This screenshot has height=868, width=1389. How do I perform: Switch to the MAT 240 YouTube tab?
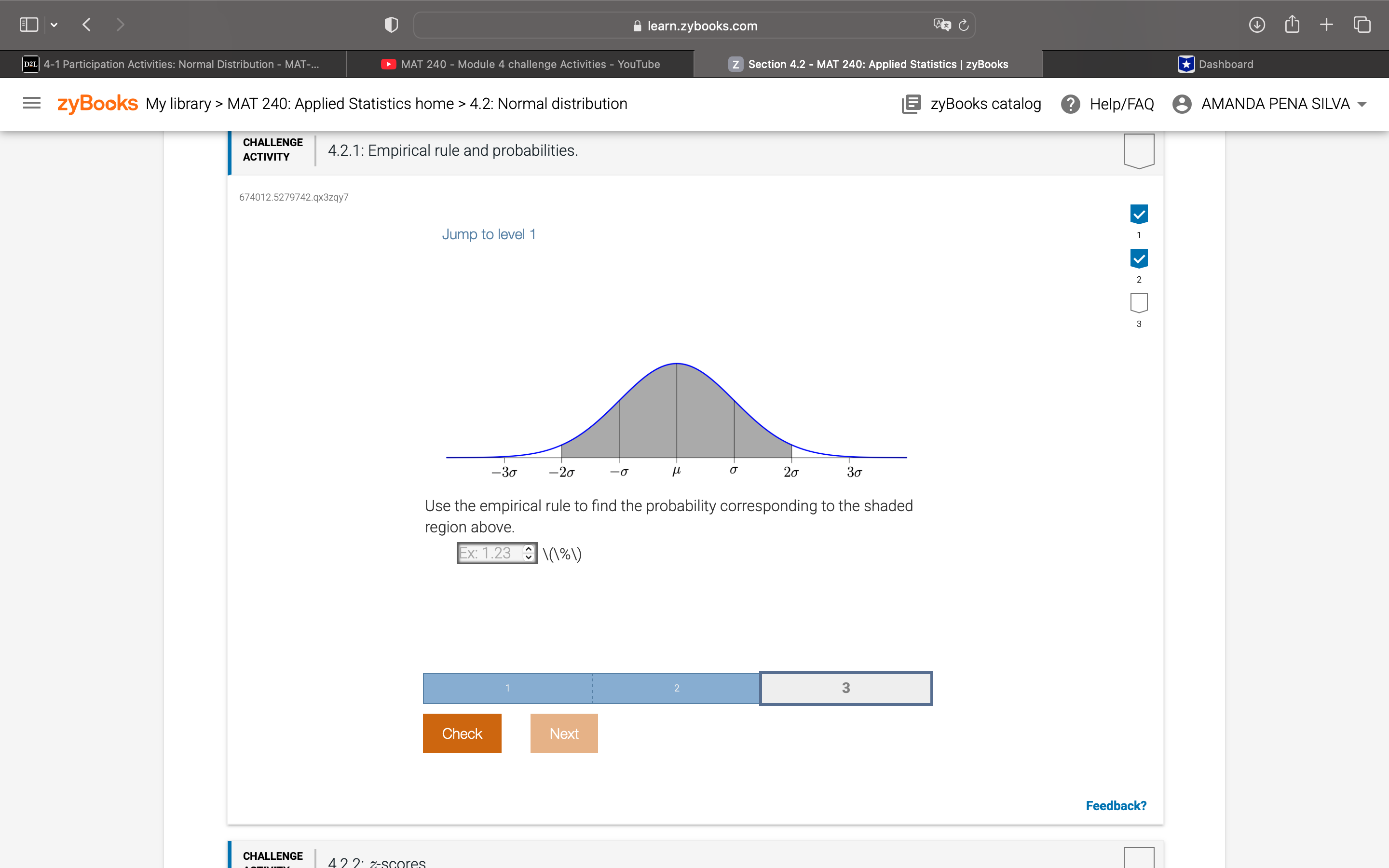coord(520,64)
